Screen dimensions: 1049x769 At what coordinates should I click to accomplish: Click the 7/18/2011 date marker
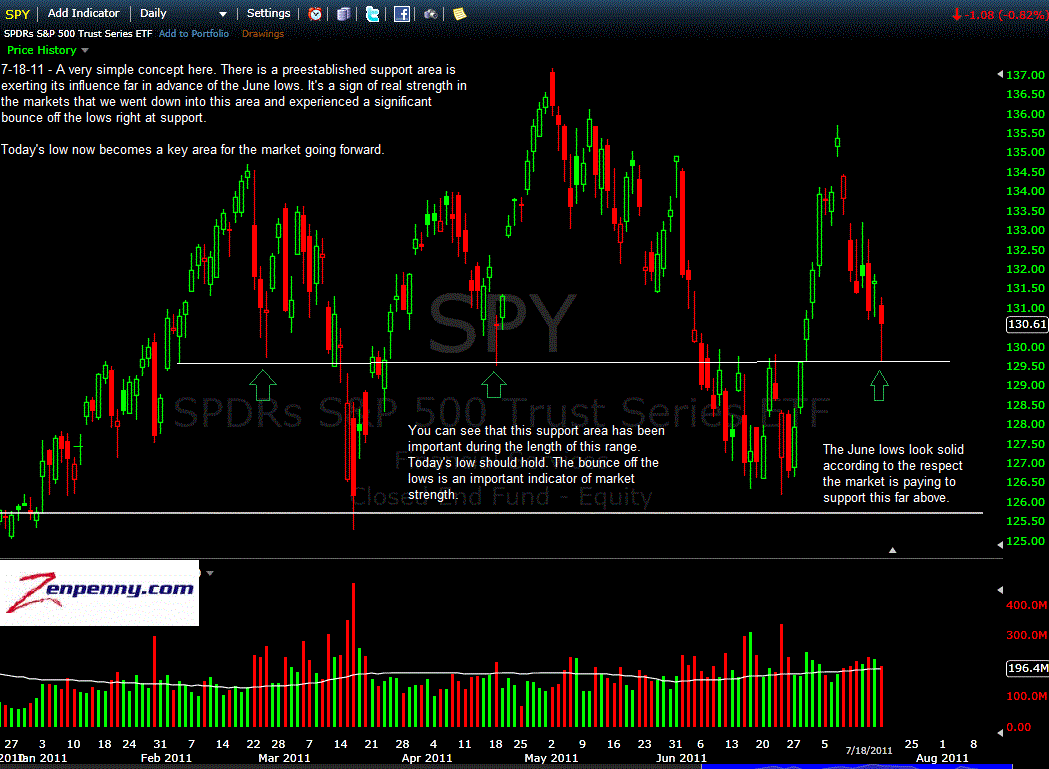pos(869,750)
